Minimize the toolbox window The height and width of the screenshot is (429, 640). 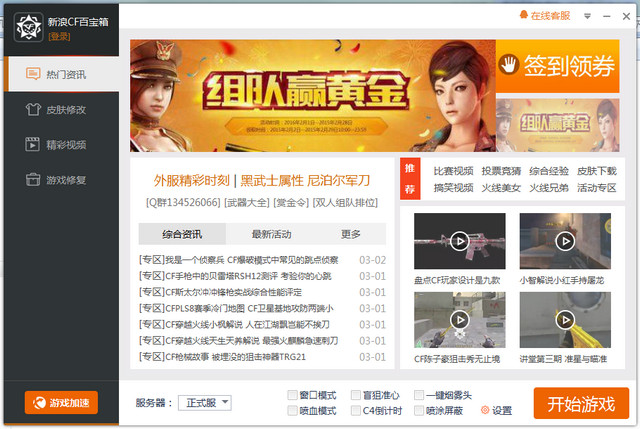pos(607,16)
